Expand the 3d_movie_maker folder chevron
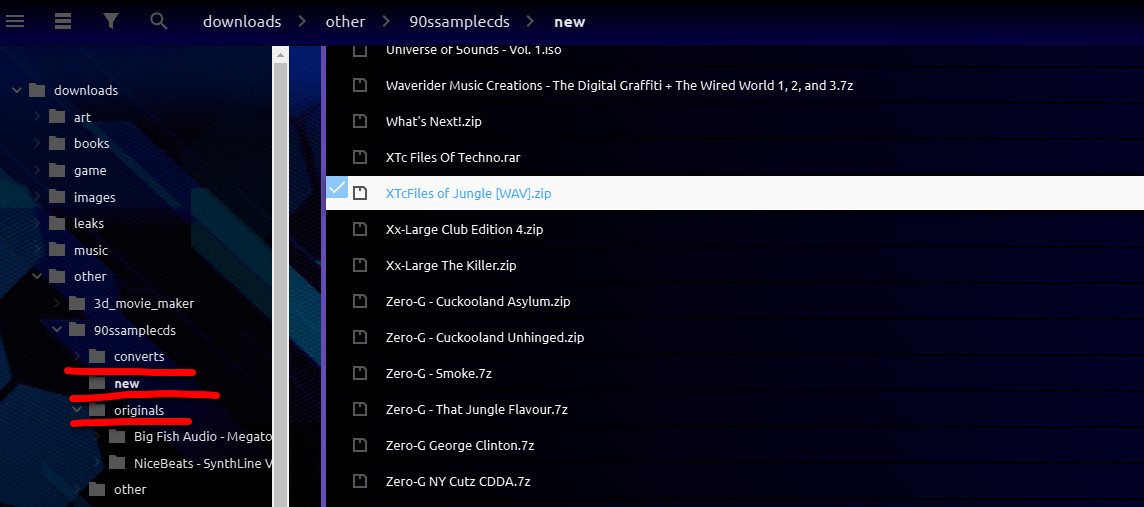 click(x=57, y=303)
